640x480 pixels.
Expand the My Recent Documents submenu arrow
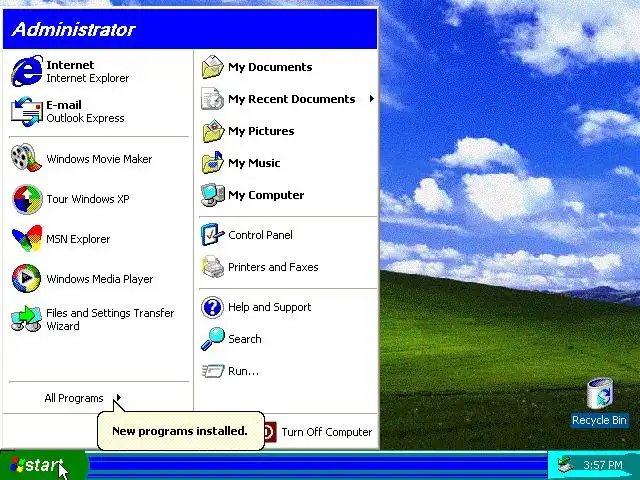click(371, 99)
